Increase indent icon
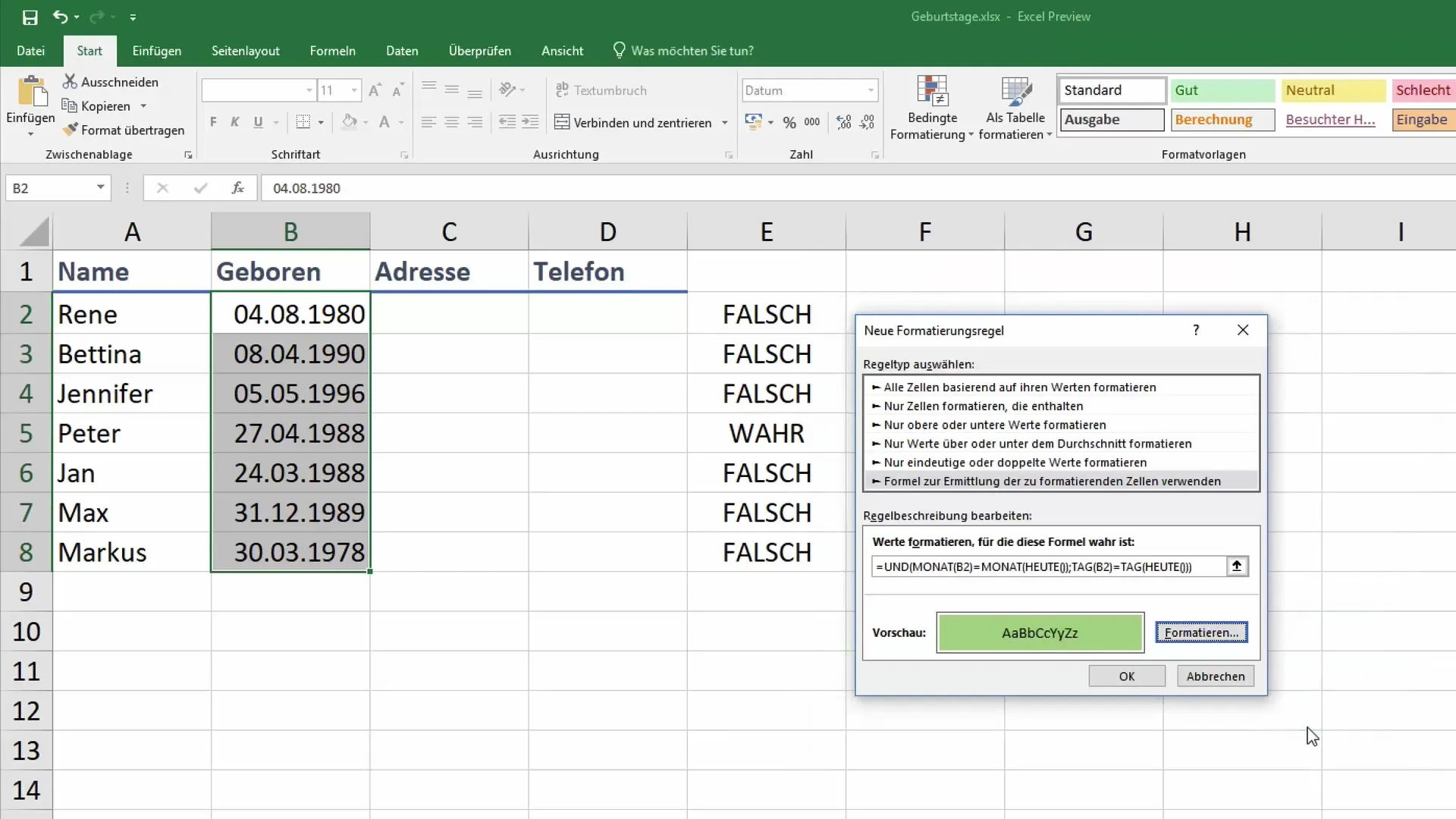This screenshot has height=819, width=1456. coord(530,122)
